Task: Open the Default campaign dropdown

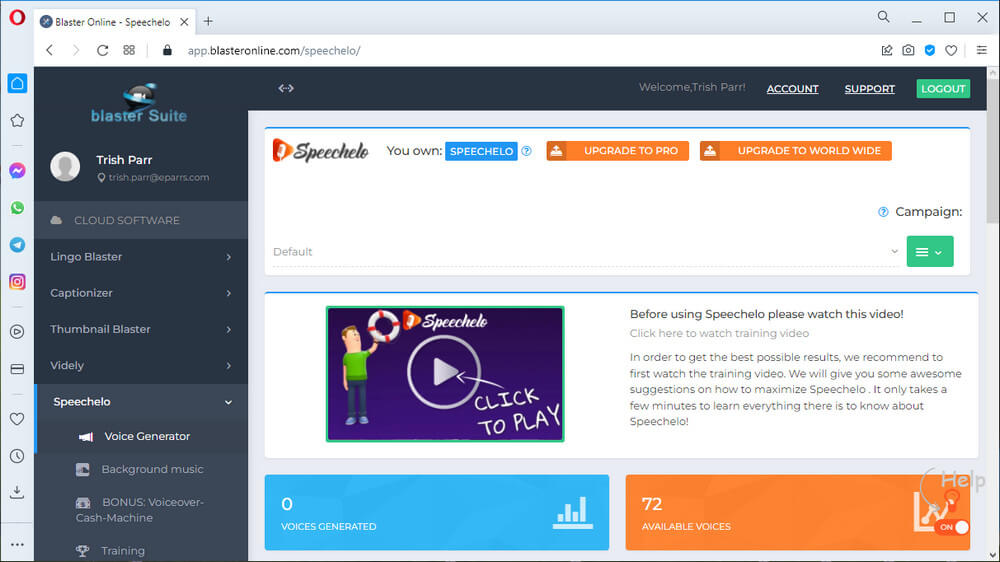Action: [585, 252]
